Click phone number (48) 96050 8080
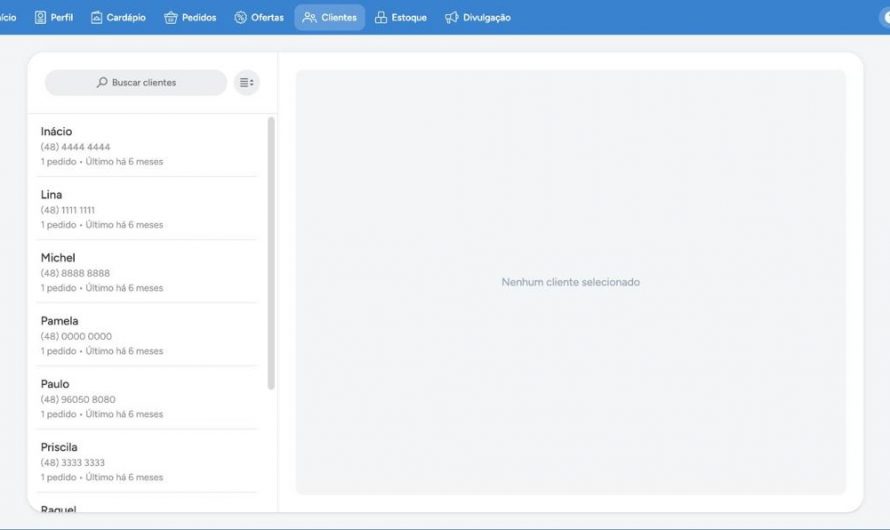Viewport: 890px width, 530px height. [x=78, y=399]
